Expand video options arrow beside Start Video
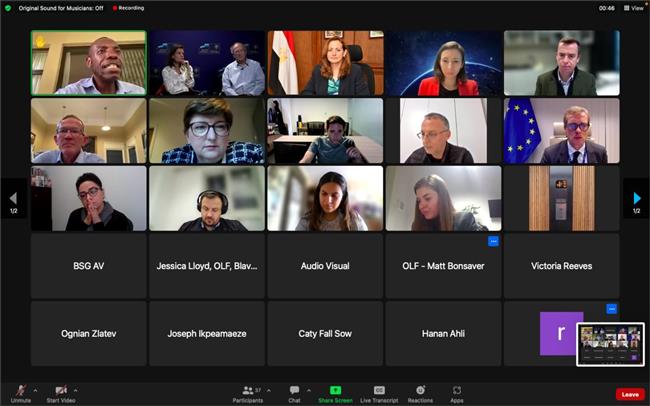The width and height of the screenshot is (650, 406). 75,390
